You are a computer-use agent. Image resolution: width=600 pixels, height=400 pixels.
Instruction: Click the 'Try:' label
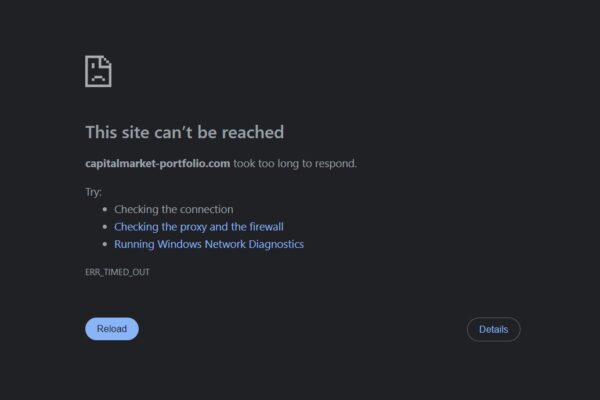pos(94,191)
